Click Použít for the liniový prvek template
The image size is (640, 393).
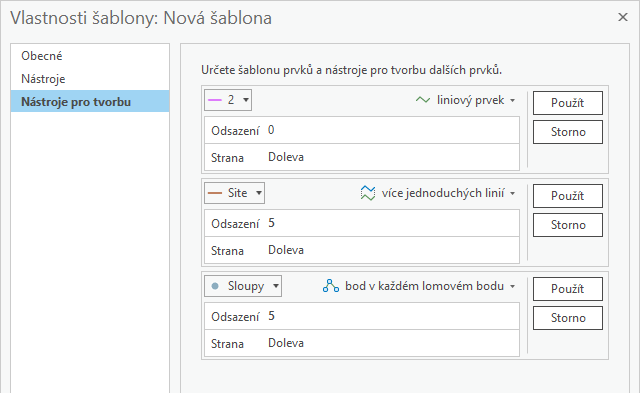(568, 103)
